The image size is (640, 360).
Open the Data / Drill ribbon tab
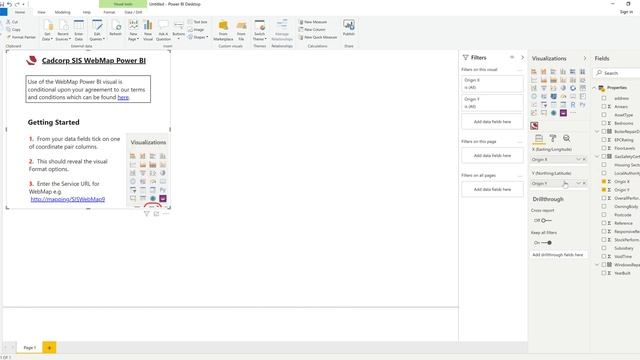(133, 12)
